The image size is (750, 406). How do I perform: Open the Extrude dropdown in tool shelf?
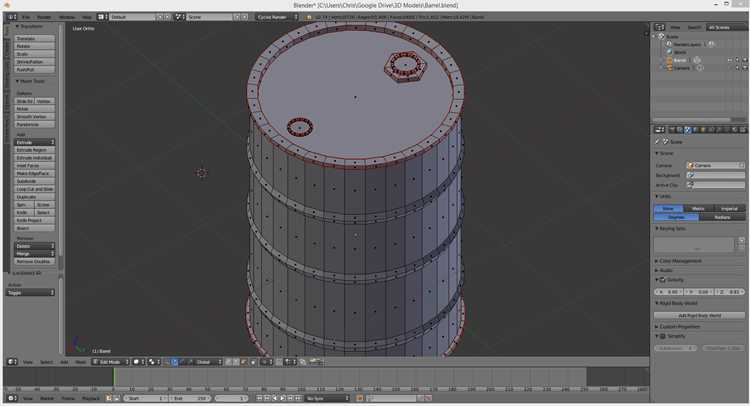point(34,142)
